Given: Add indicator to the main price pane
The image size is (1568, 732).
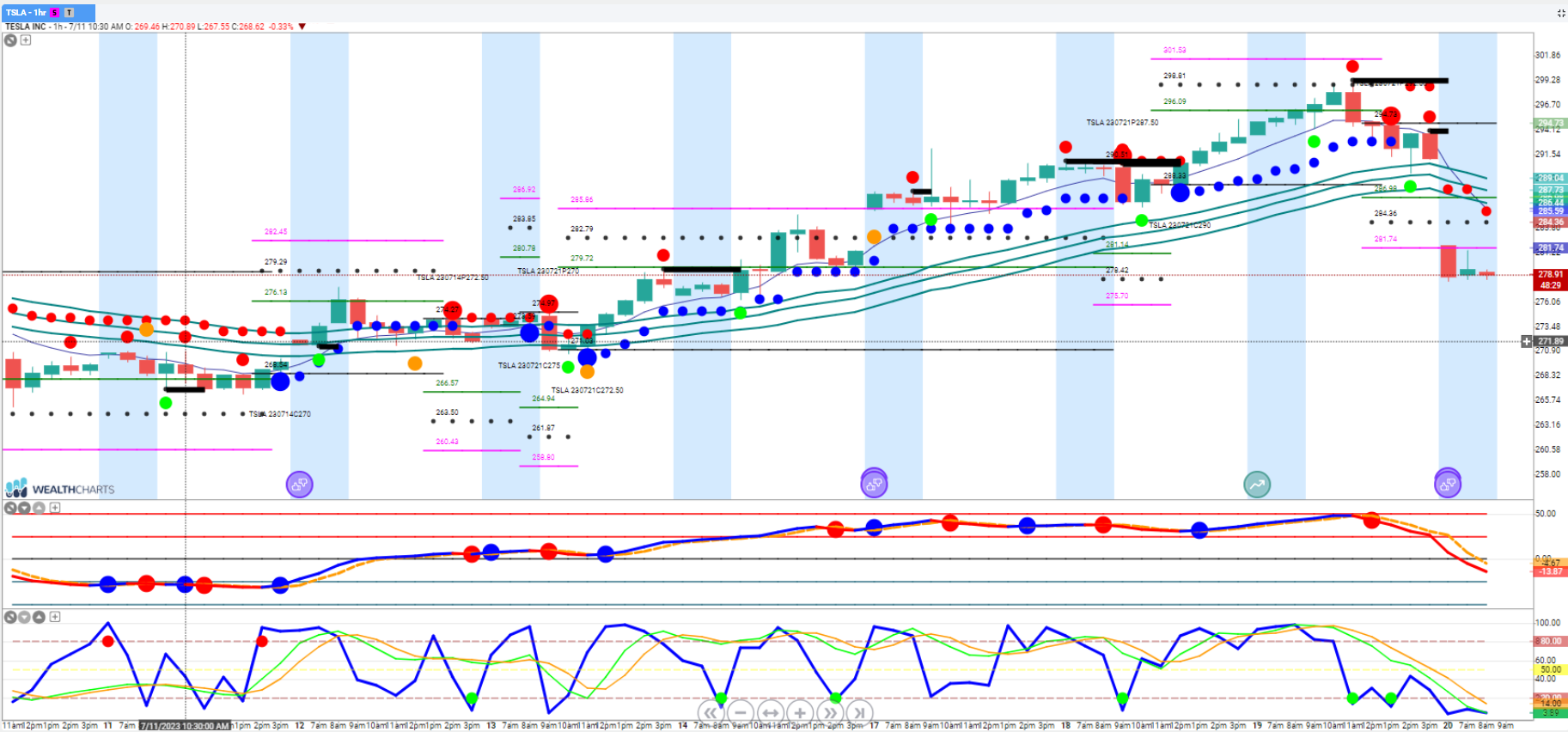Looking at the screenshot, I should (26, 40).
